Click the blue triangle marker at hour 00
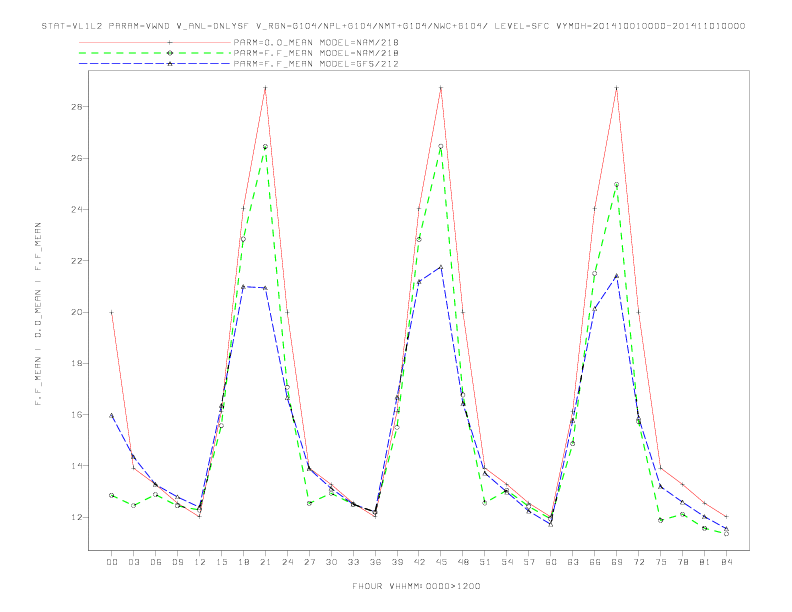Screen dimensions: 792x612 pyautogui.click(x=112, y=415)
